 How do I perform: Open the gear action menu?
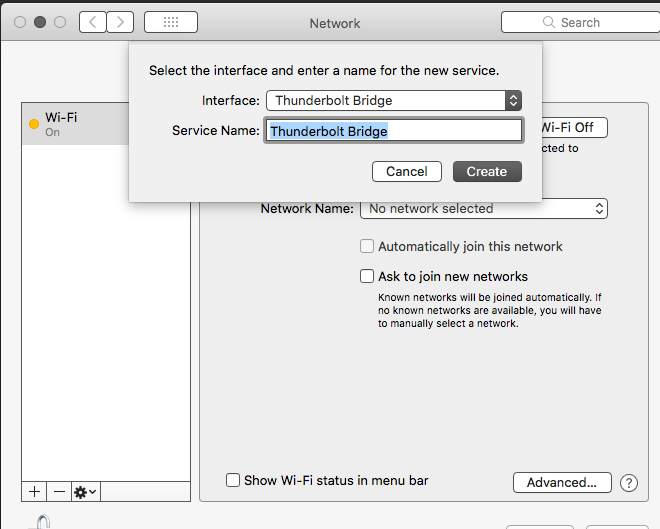[x=86, y=492]
